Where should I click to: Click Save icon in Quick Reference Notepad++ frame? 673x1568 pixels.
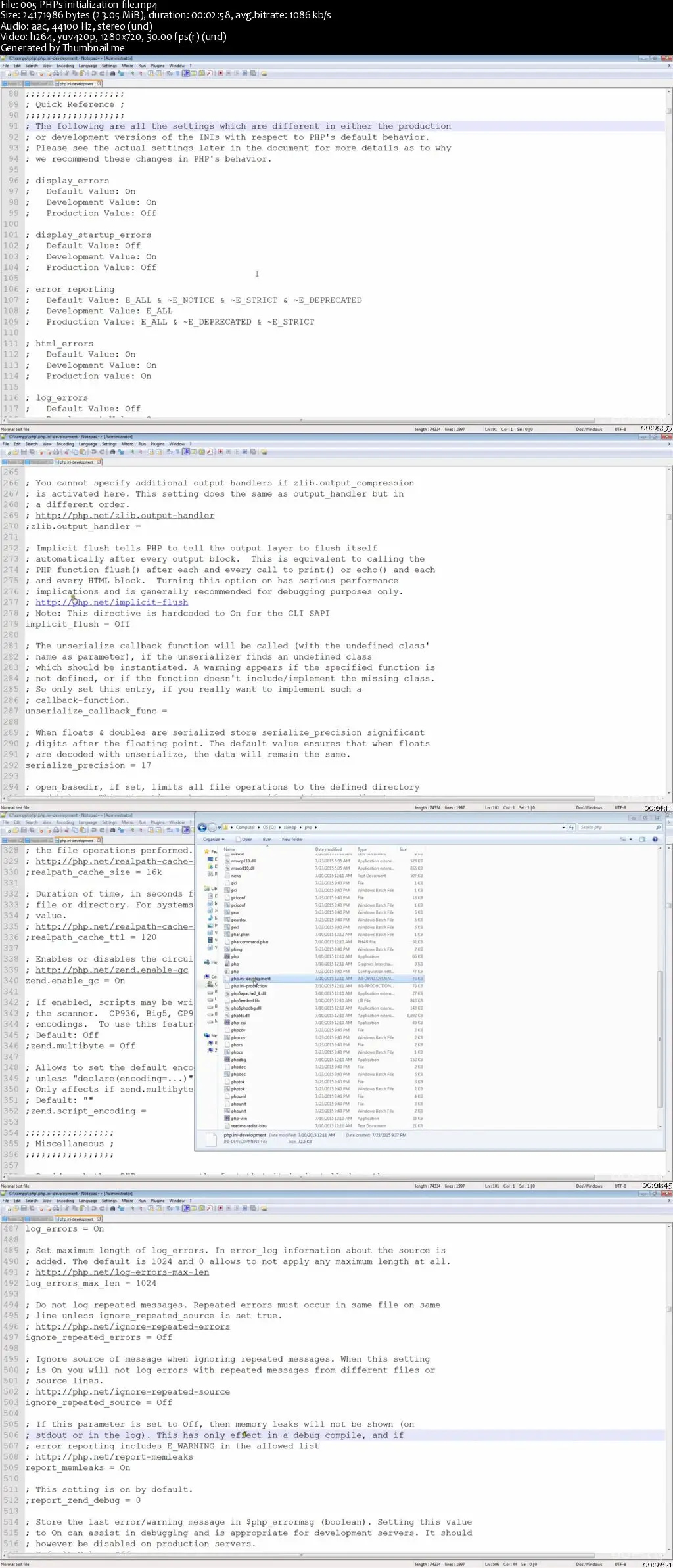pyautogui.click(x=24, y=74)
